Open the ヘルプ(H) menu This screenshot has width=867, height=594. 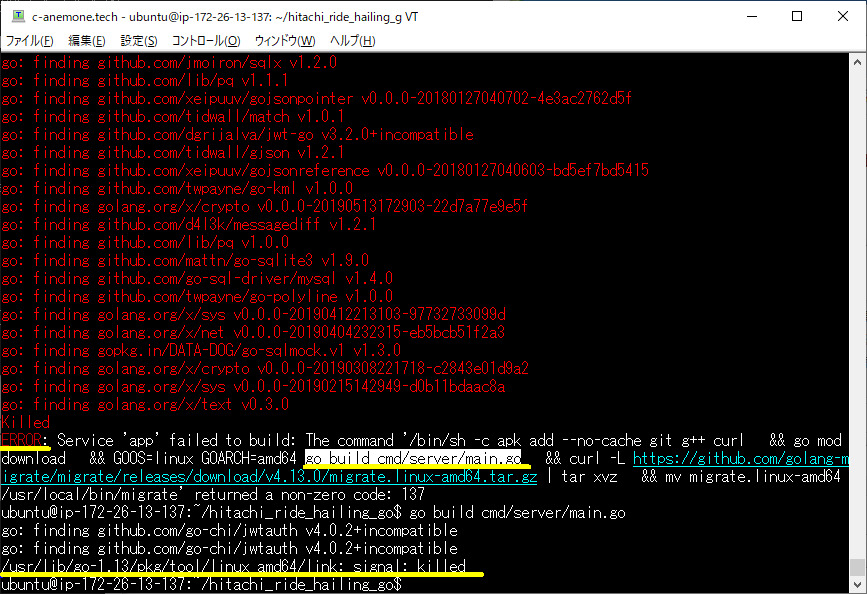pos(352,41)
